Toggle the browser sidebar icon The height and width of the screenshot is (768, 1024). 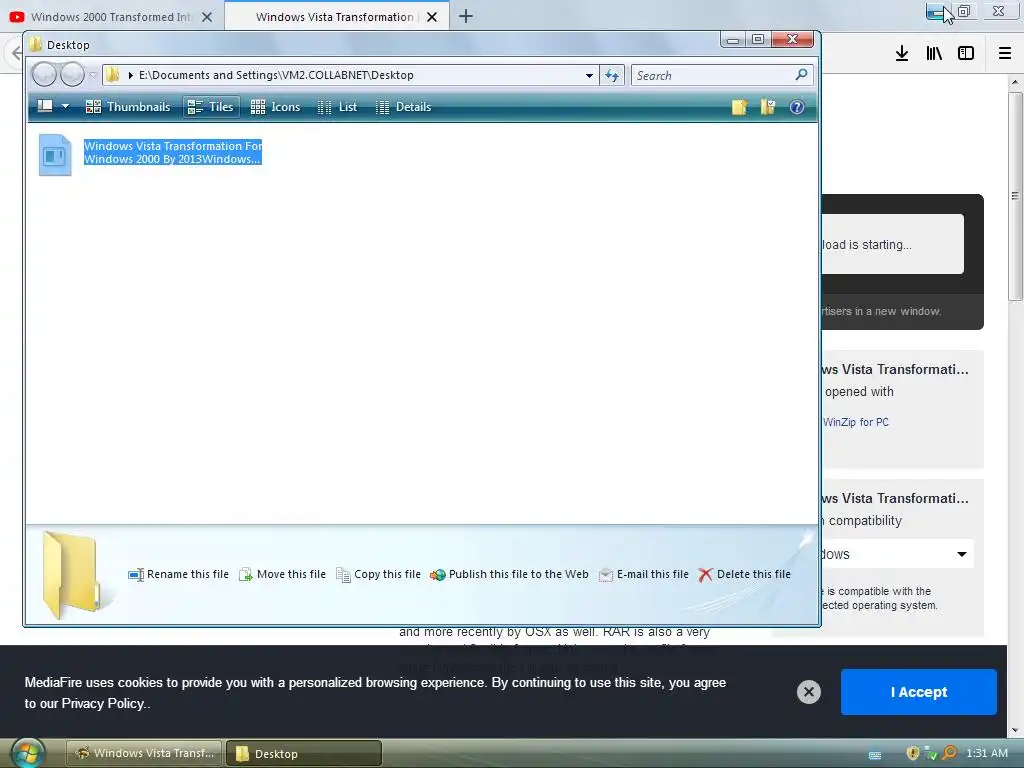(x=966, y=54)
